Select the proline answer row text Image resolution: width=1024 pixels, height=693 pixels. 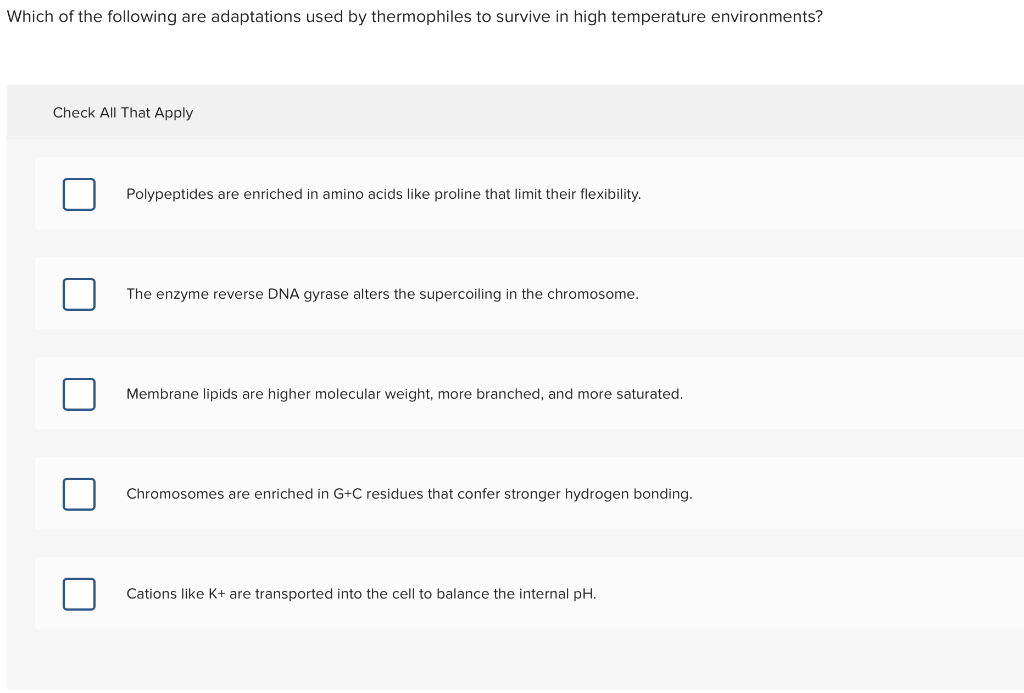point(383,194)
